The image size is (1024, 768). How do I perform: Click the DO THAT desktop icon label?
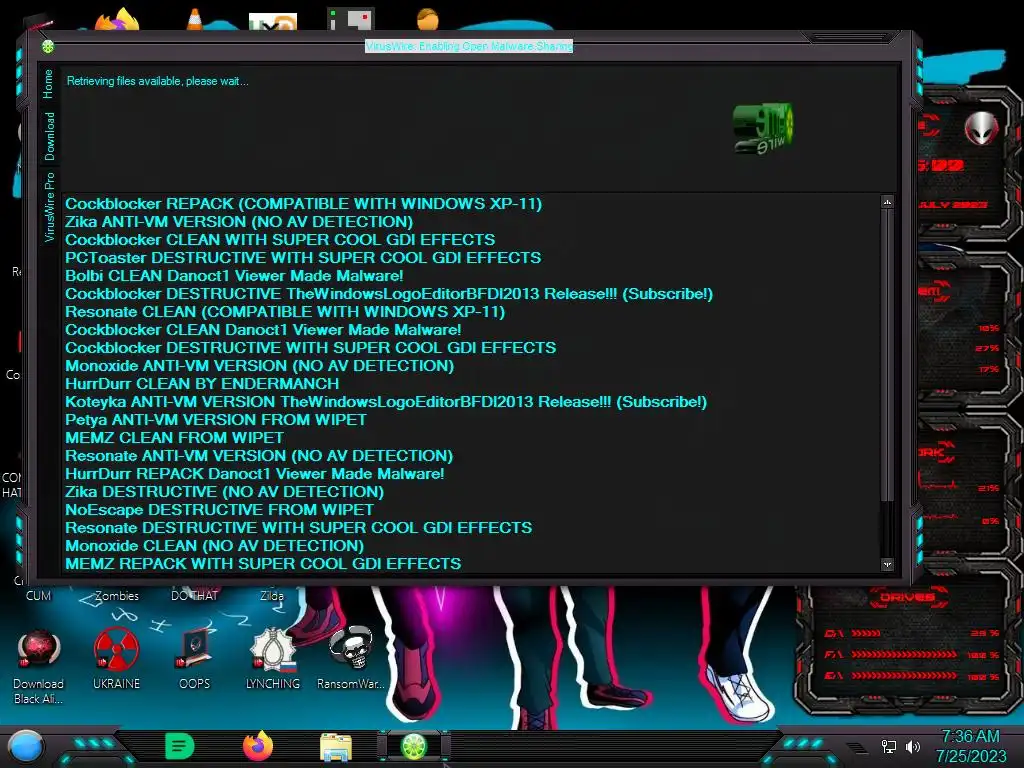pos(194,596)
